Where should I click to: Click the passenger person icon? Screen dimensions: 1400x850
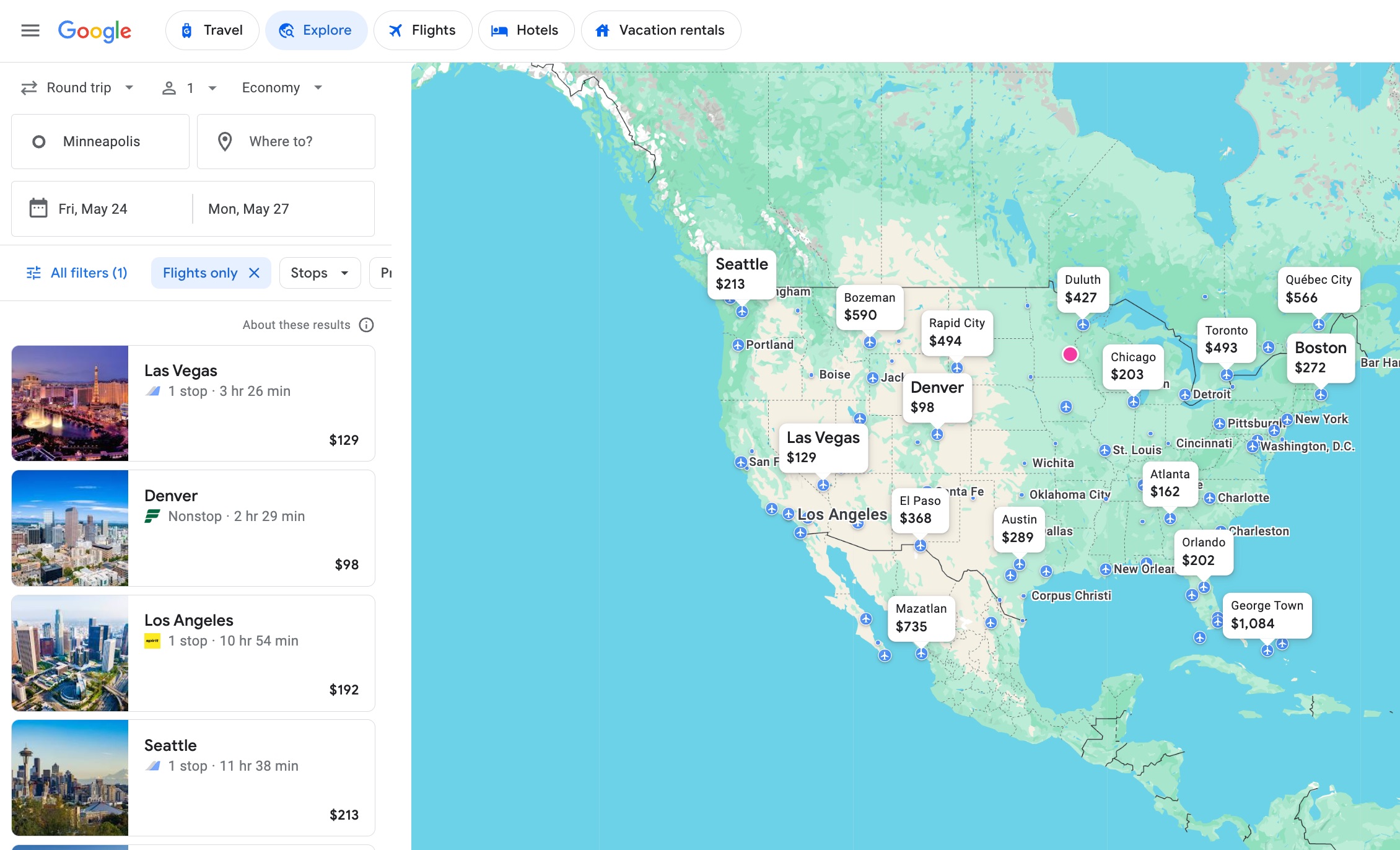[x=168, y=87]
